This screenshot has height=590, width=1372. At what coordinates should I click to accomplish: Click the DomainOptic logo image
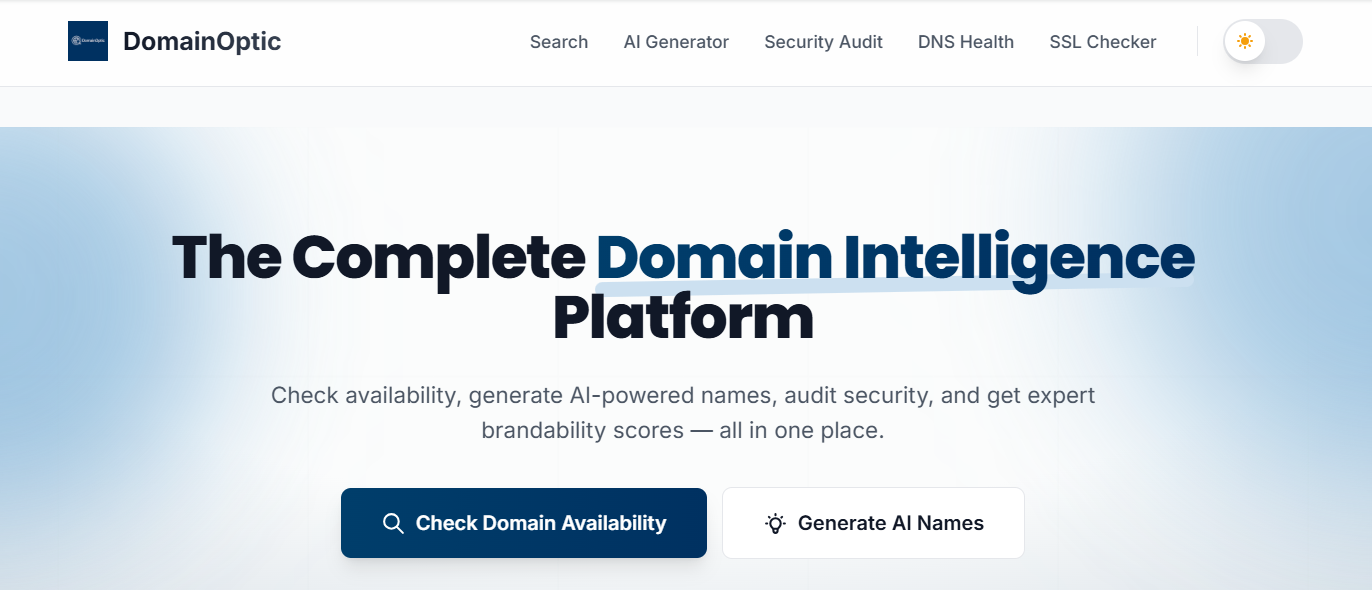pos(88,41)
